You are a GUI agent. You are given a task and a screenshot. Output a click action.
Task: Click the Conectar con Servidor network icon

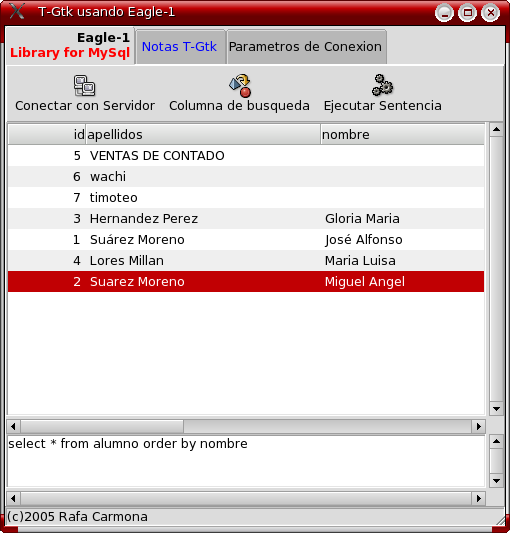pyautogui.click(x=84, y=86)
